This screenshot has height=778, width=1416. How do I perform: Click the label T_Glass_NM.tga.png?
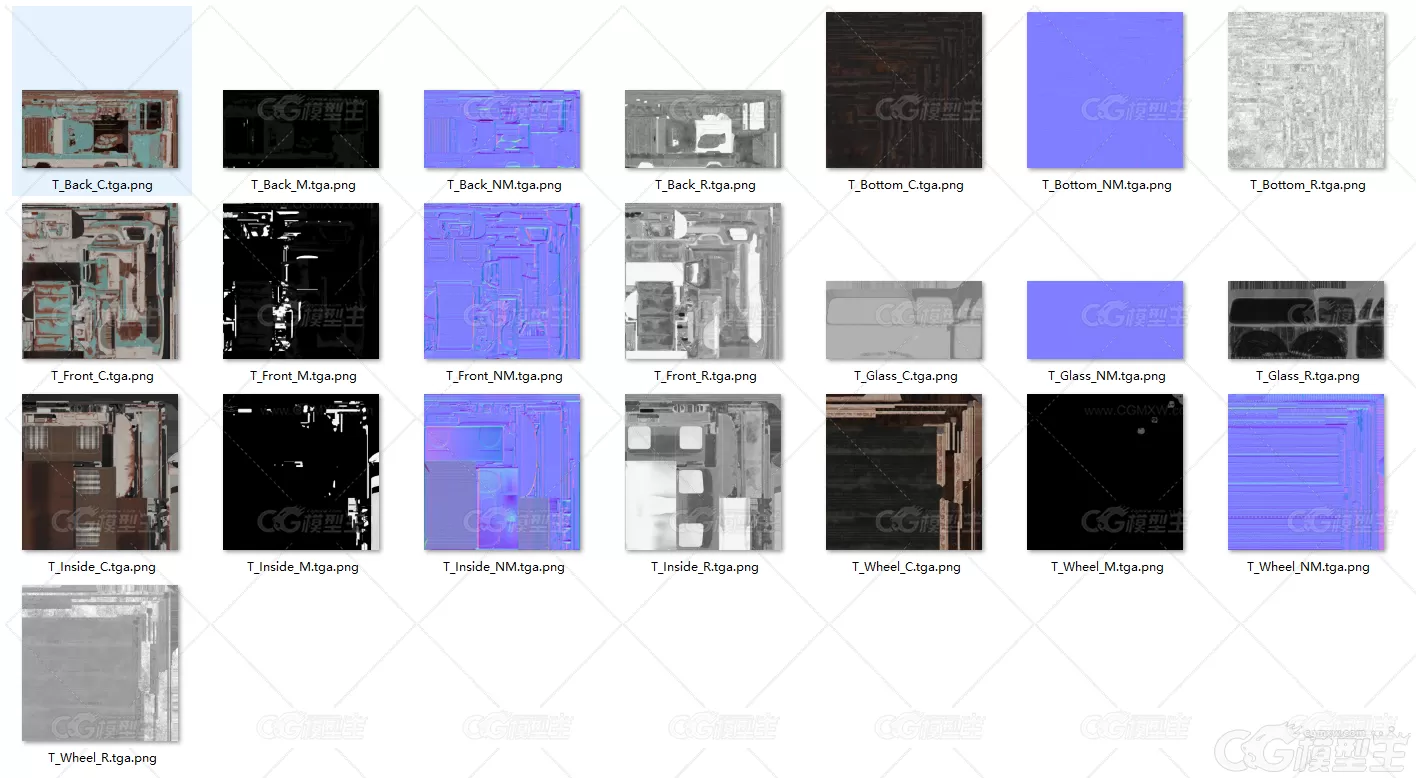(1107, 376)
